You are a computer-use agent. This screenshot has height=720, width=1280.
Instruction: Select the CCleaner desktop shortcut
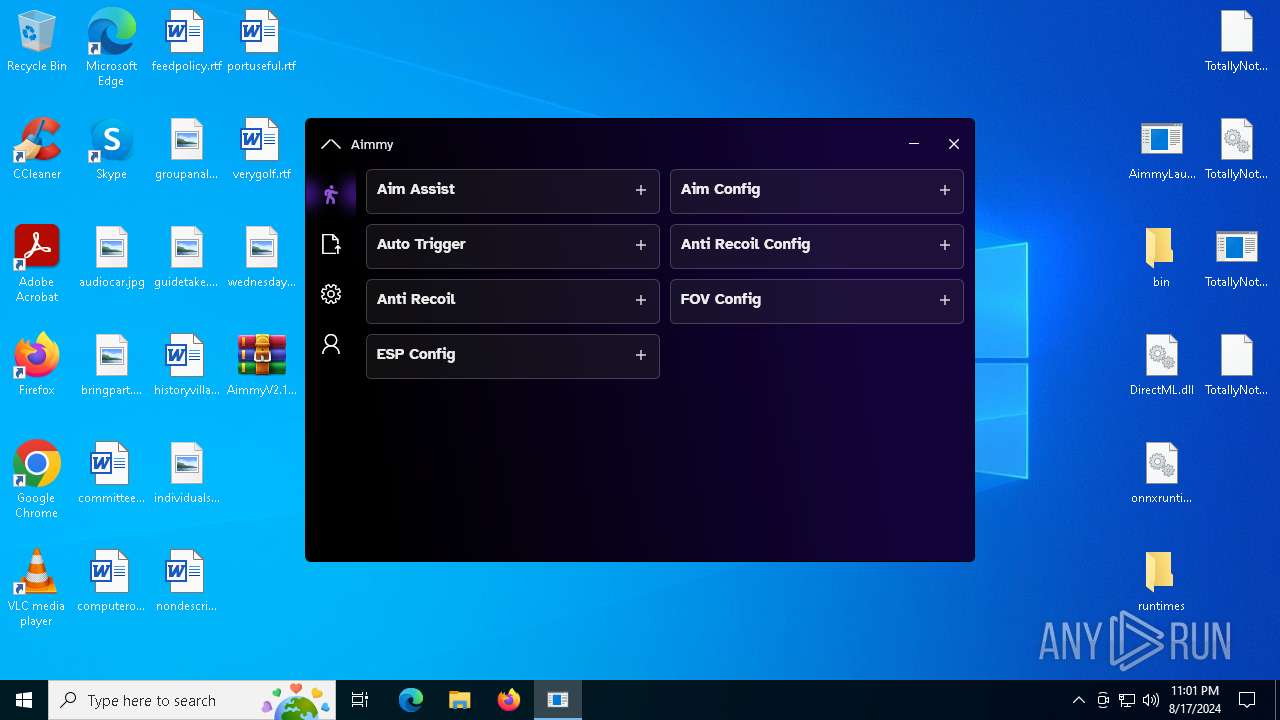point(37,150)
